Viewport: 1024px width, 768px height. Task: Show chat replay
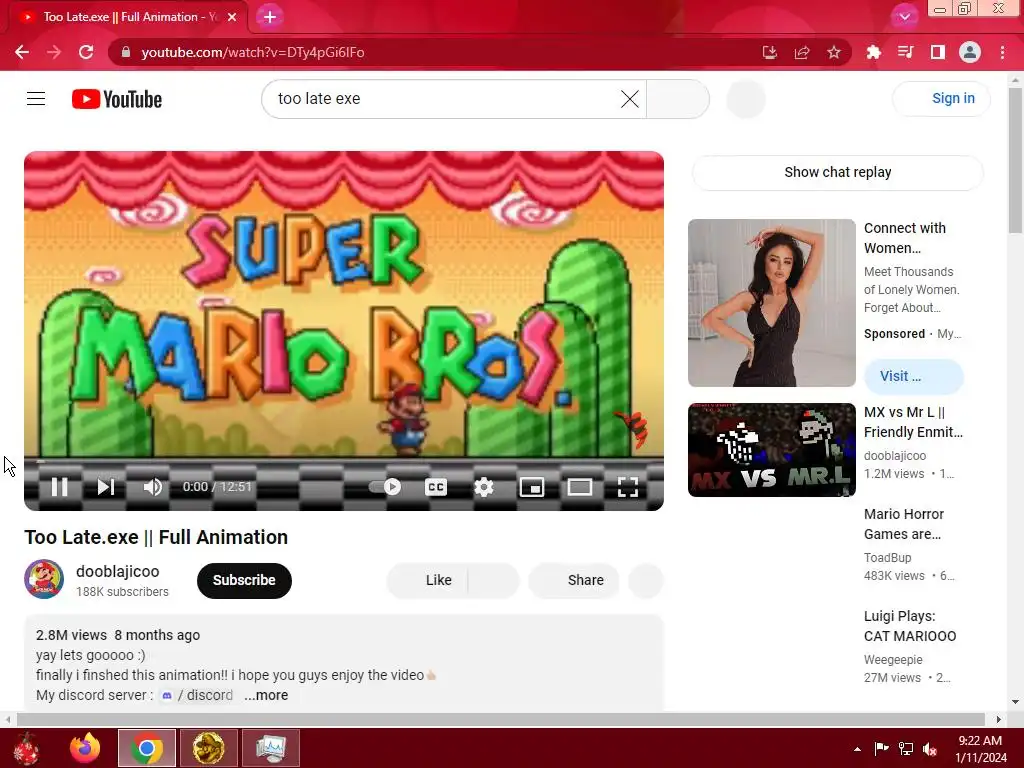tap(837, 172)
